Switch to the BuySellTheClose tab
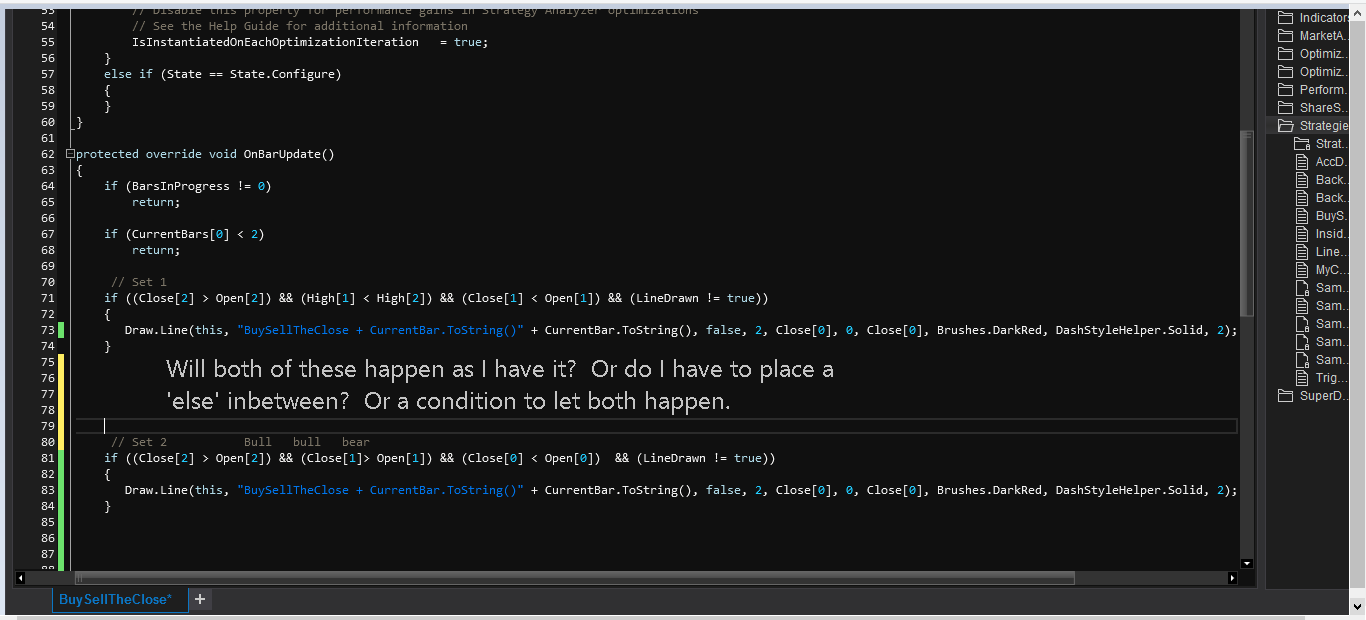This screenshot has height=620, width=1366. point(116,599)
